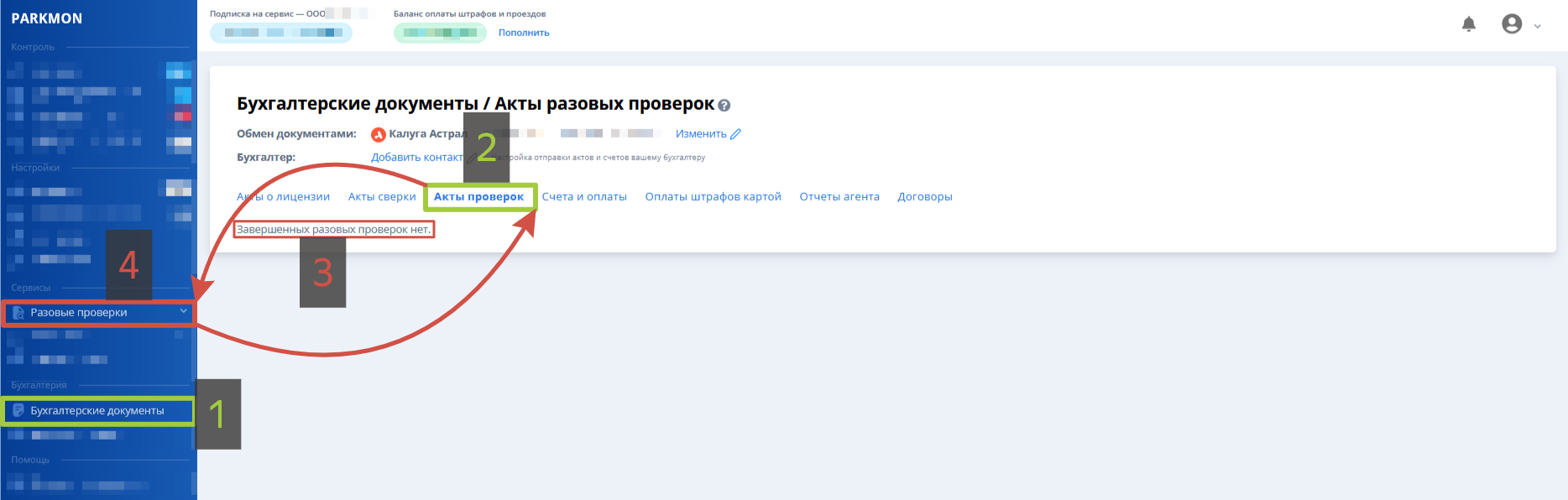The image size is (1568, 500).
Task: Click the Разовые проверки sidebar icon
Action: pos(18,313)
